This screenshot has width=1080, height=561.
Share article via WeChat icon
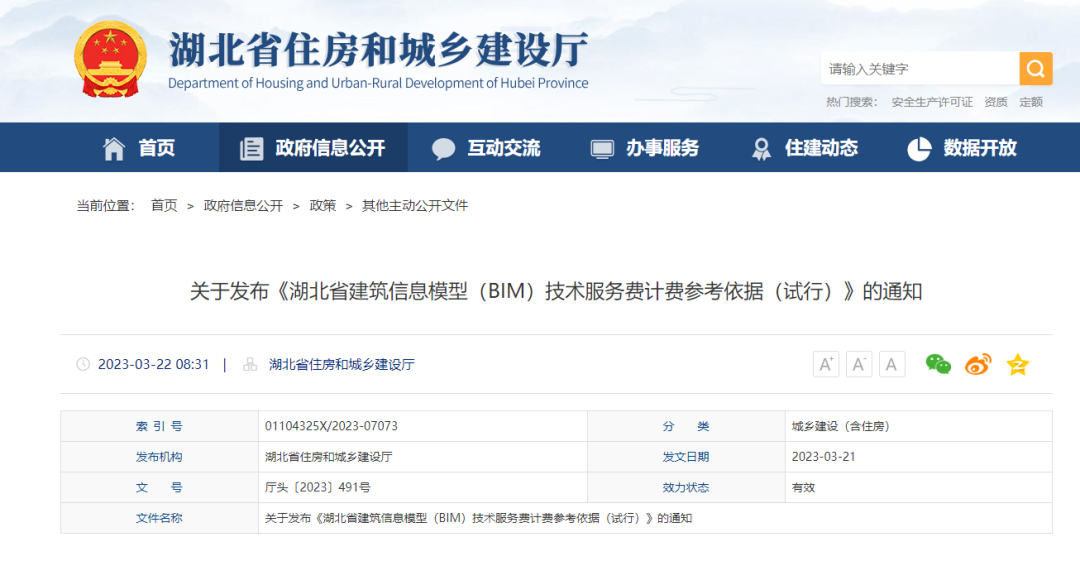[938, 364]
